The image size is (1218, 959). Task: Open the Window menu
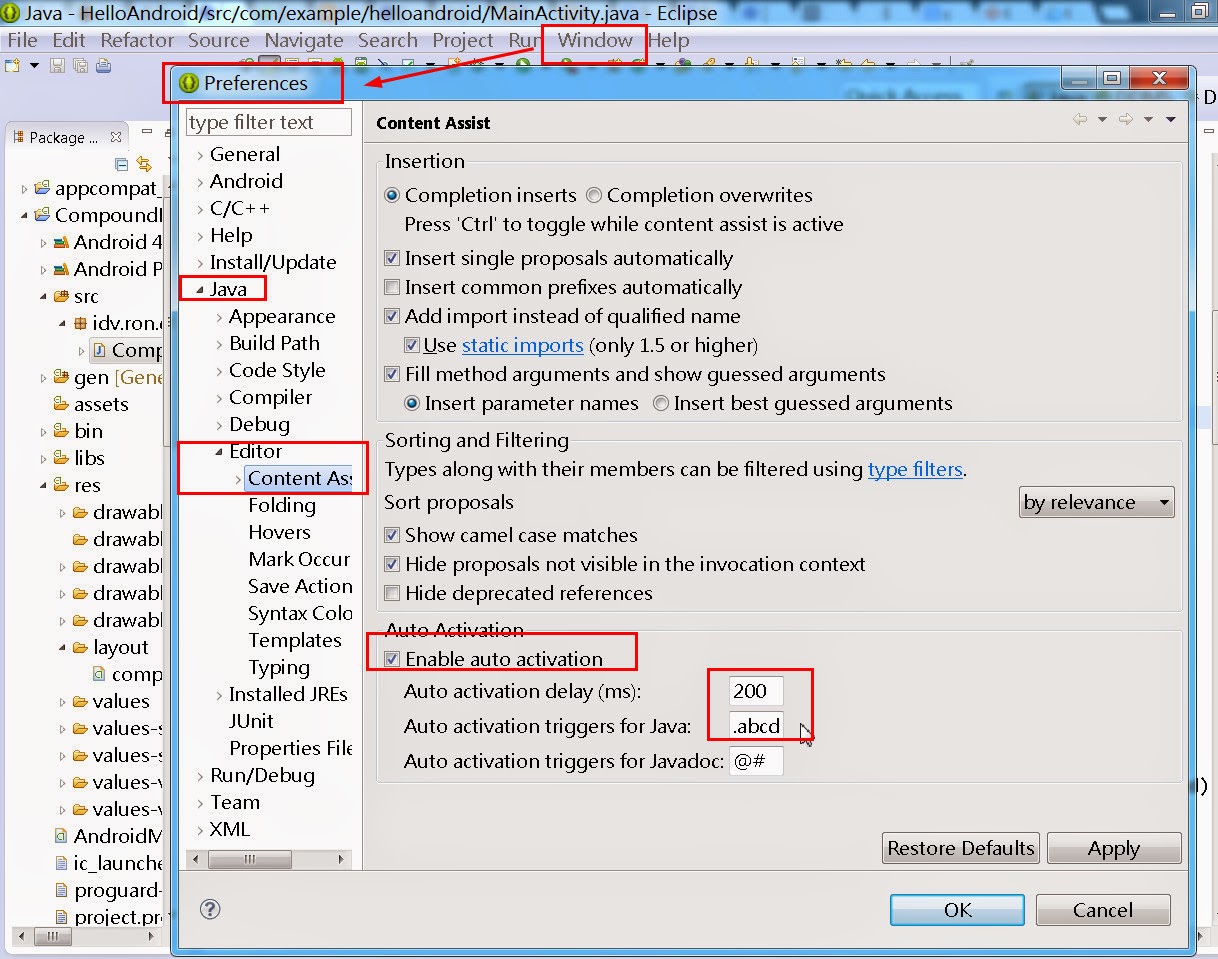[594, 40]
